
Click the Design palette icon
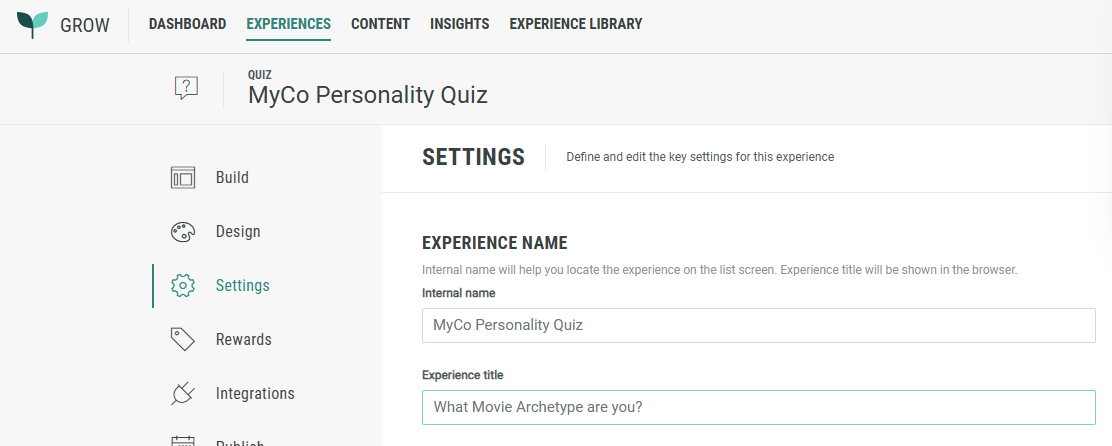pos(182,232)
